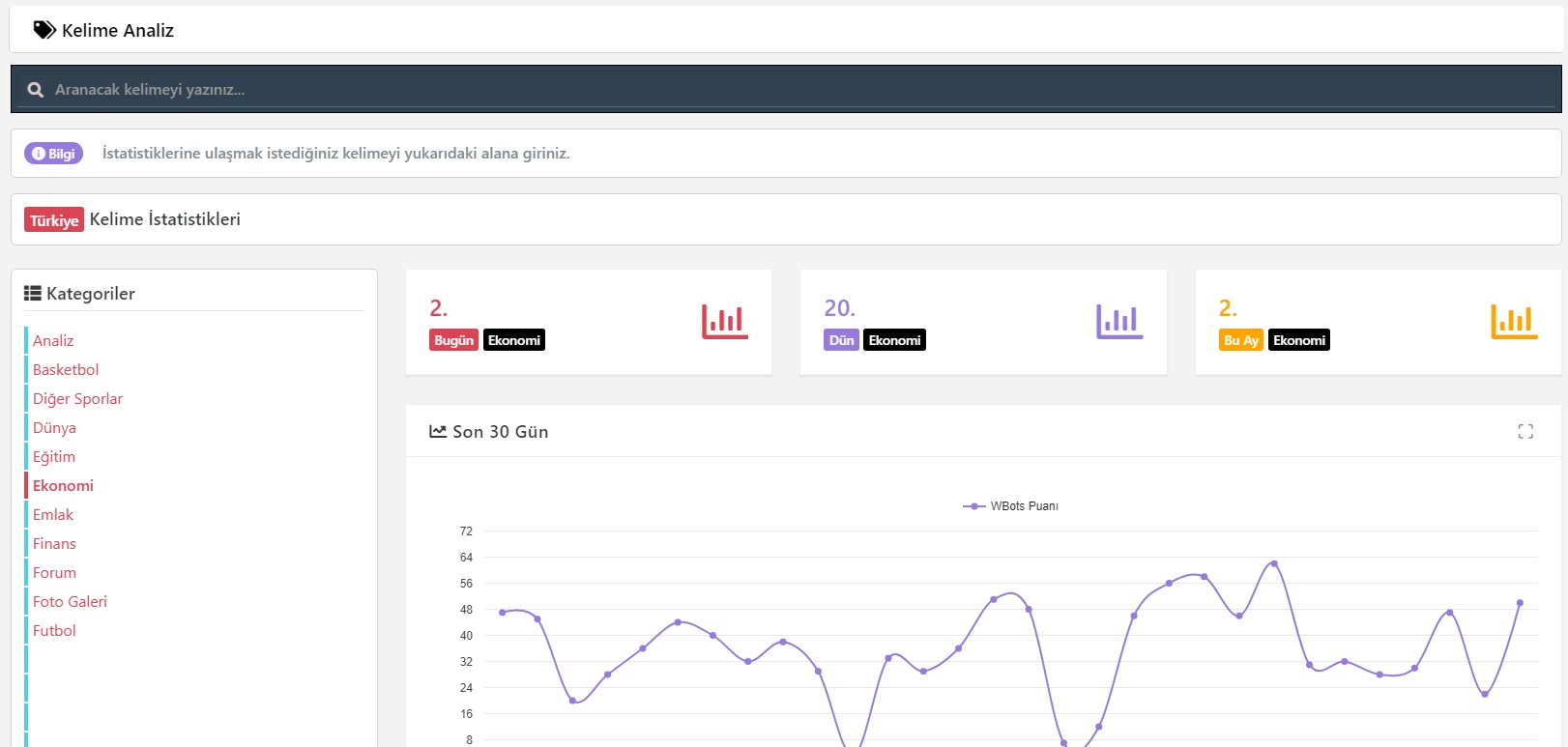Expand the Son 30 Gün chart fullscreen
This screenshot has height=747, width=1568.
click(1525, 432)
